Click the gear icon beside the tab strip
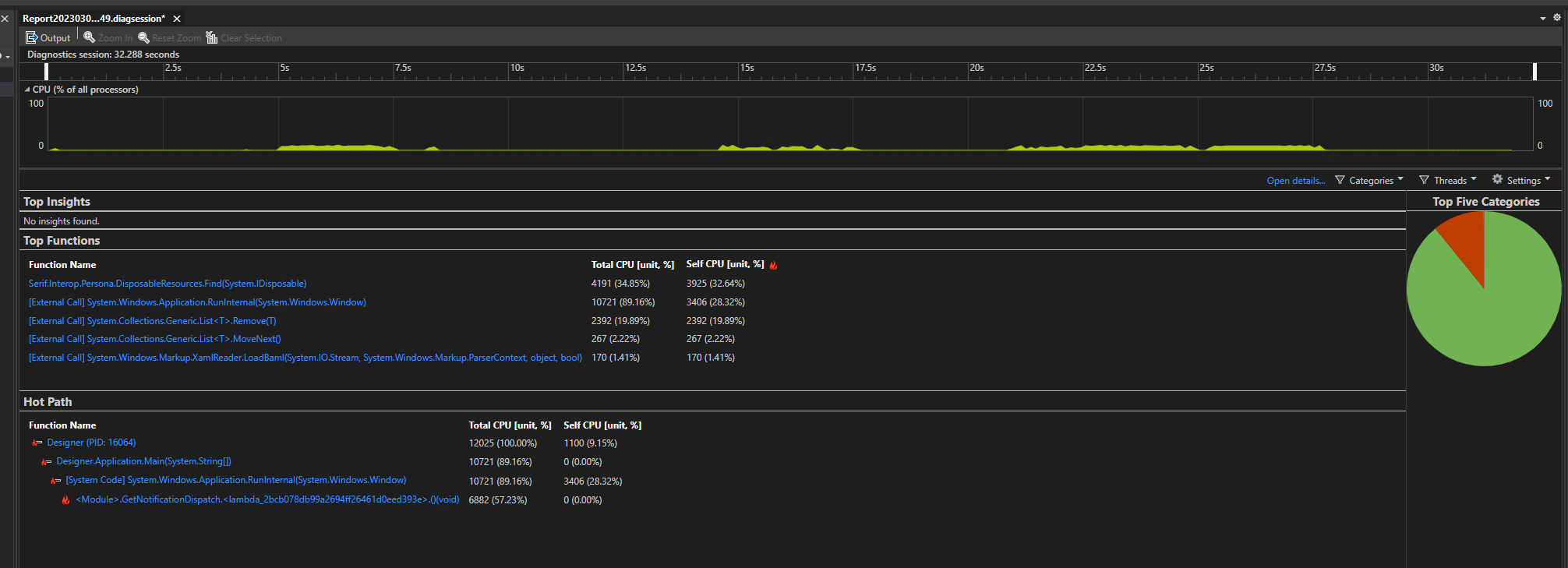Screen dimensions: 1568x568 pos(1557,18)
